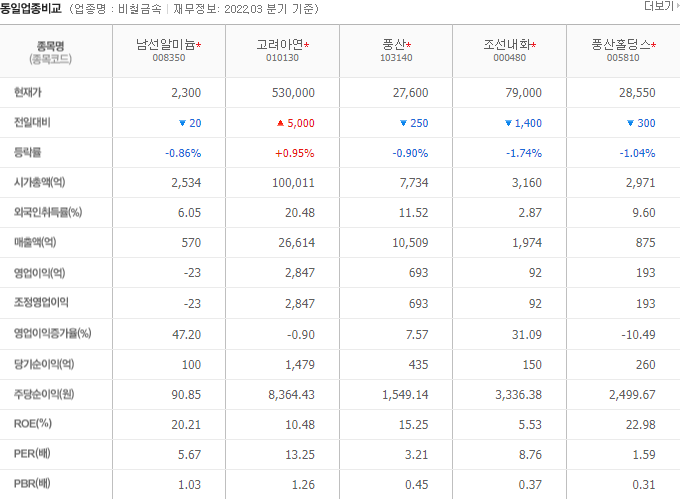This screenshot has width=680, height=500.
Task: Click the sales value 10,509
Action: click(410, 242)
